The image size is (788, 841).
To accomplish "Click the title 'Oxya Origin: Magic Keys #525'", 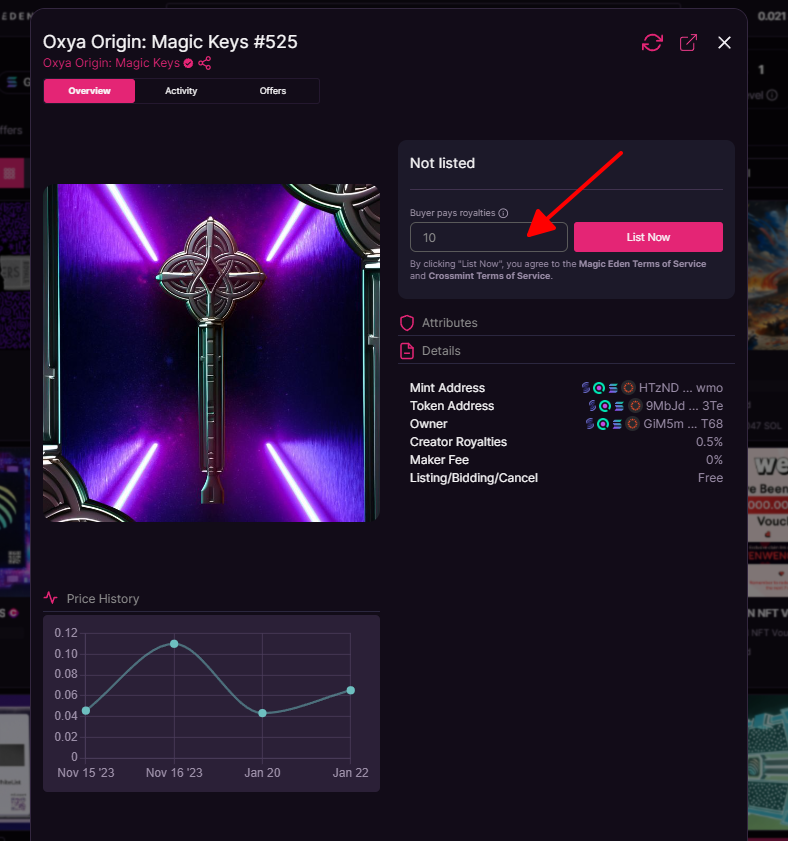I will (x=170, y=42).
